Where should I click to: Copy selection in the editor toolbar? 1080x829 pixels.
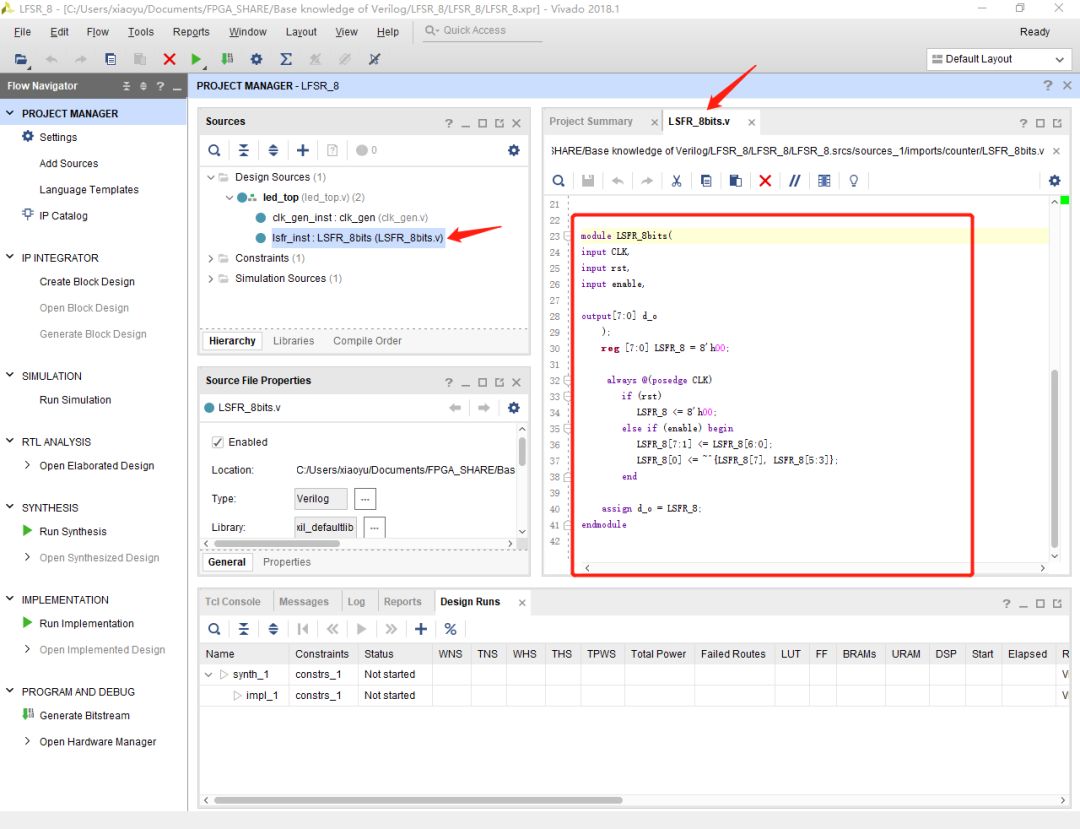tap(706, 180)
